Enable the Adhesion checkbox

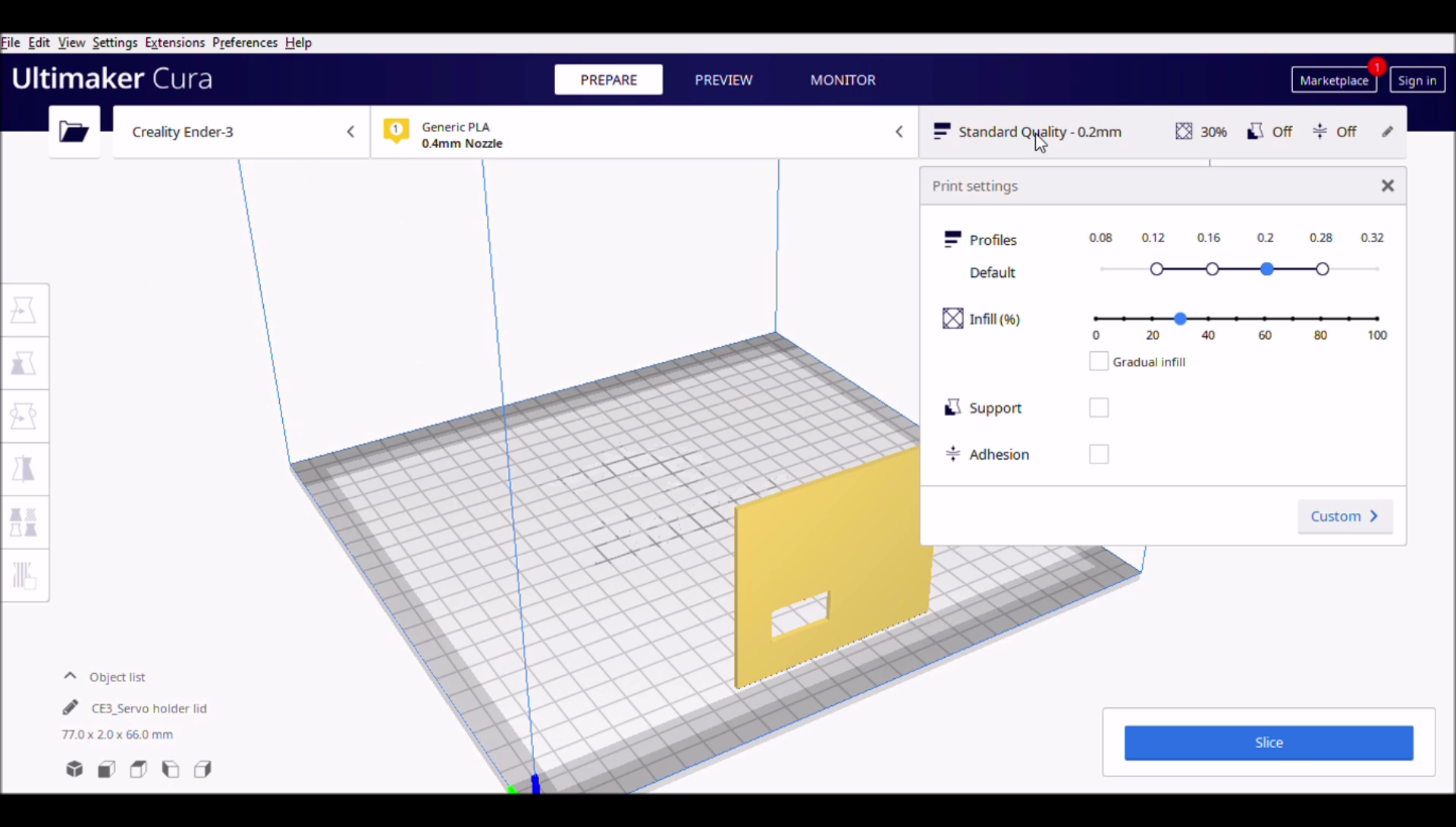tap(1099, 453)
